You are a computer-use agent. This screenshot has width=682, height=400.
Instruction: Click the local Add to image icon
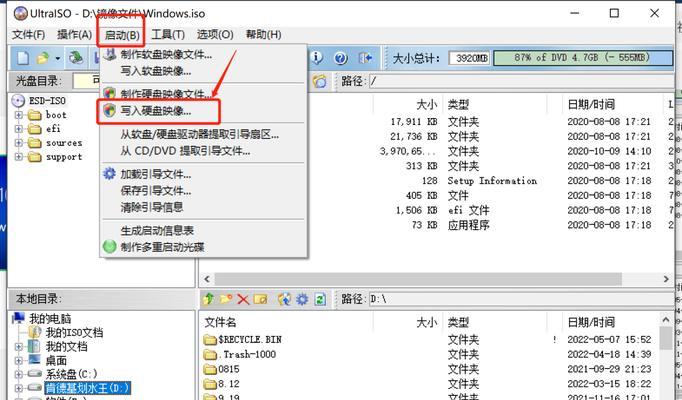[x=284, y=299]
